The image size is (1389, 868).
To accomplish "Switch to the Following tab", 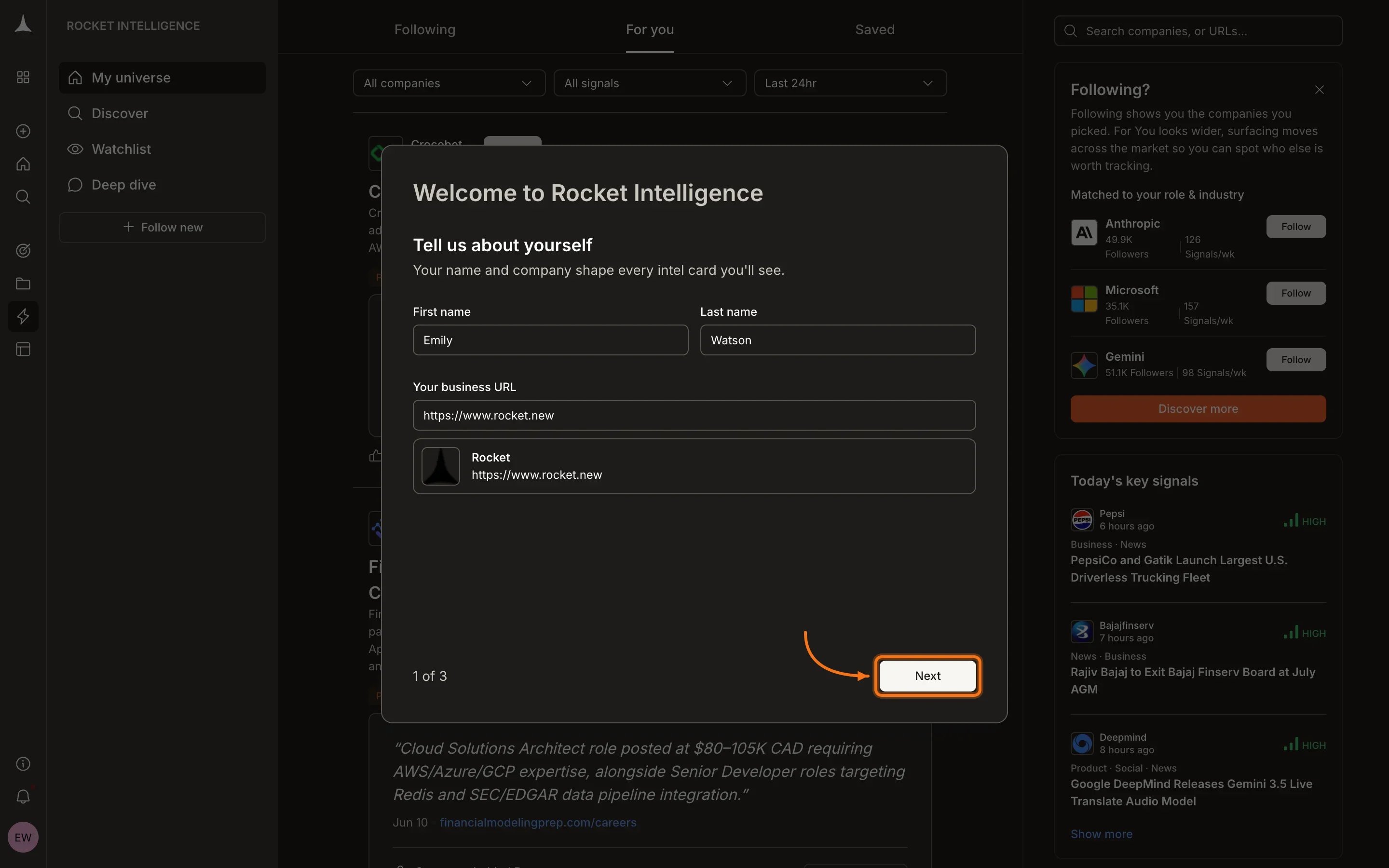I will coord(425,29).
